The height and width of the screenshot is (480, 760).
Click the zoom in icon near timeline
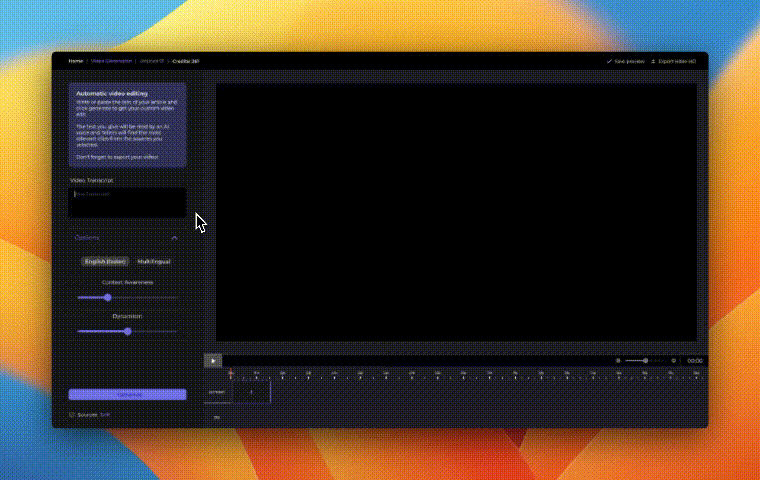[x=674, y=360]
